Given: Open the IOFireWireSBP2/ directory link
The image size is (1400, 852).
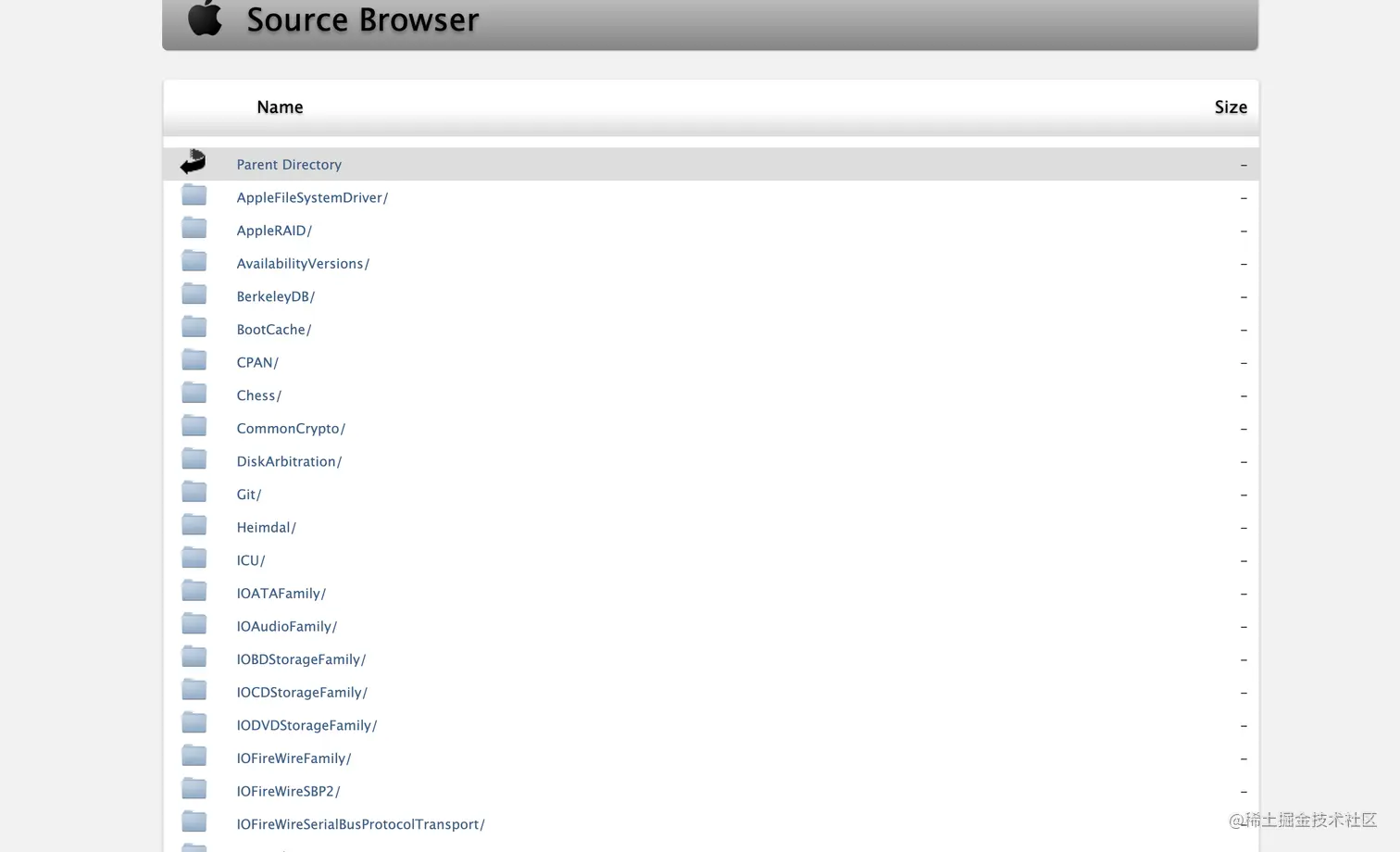Looking at the screenshot, I should tap(288, 791).
